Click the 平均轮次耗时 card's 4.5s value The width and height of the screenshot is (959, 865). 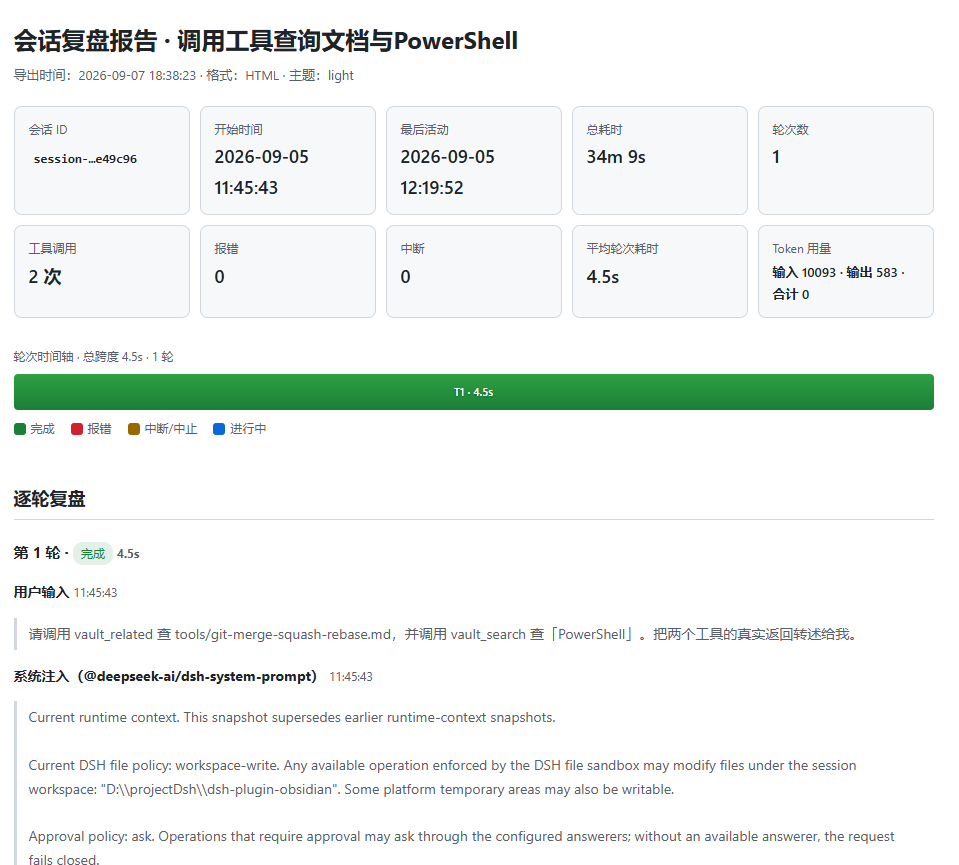coord(602,277)
